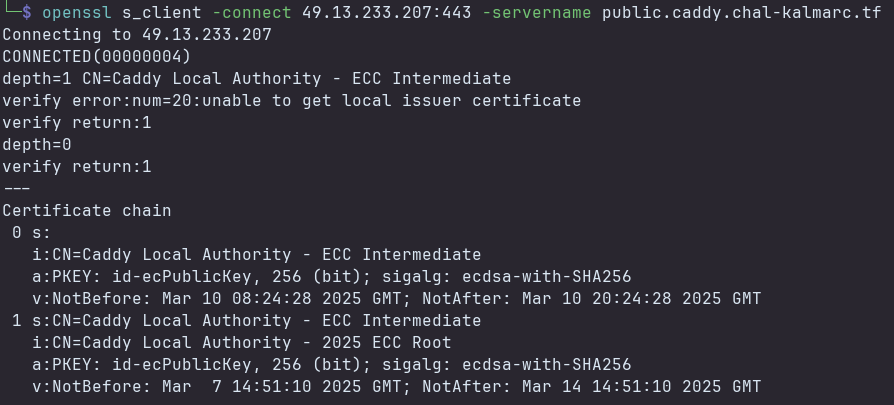Image resolution: width=894 pixels, height=405 pixels.
Task: Click the s_client subcommand text
Action: [161, 12]
